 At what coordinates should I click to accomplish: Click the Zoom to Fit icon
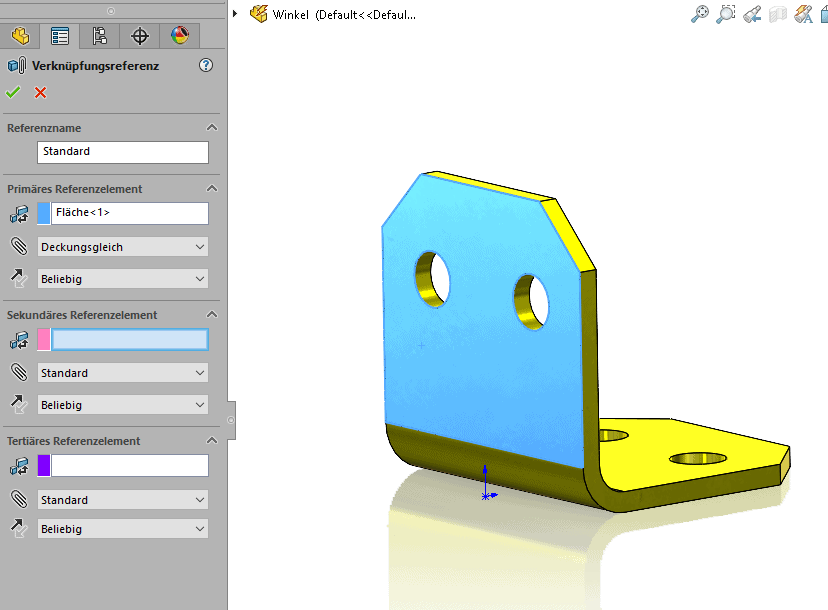point(700,14)
